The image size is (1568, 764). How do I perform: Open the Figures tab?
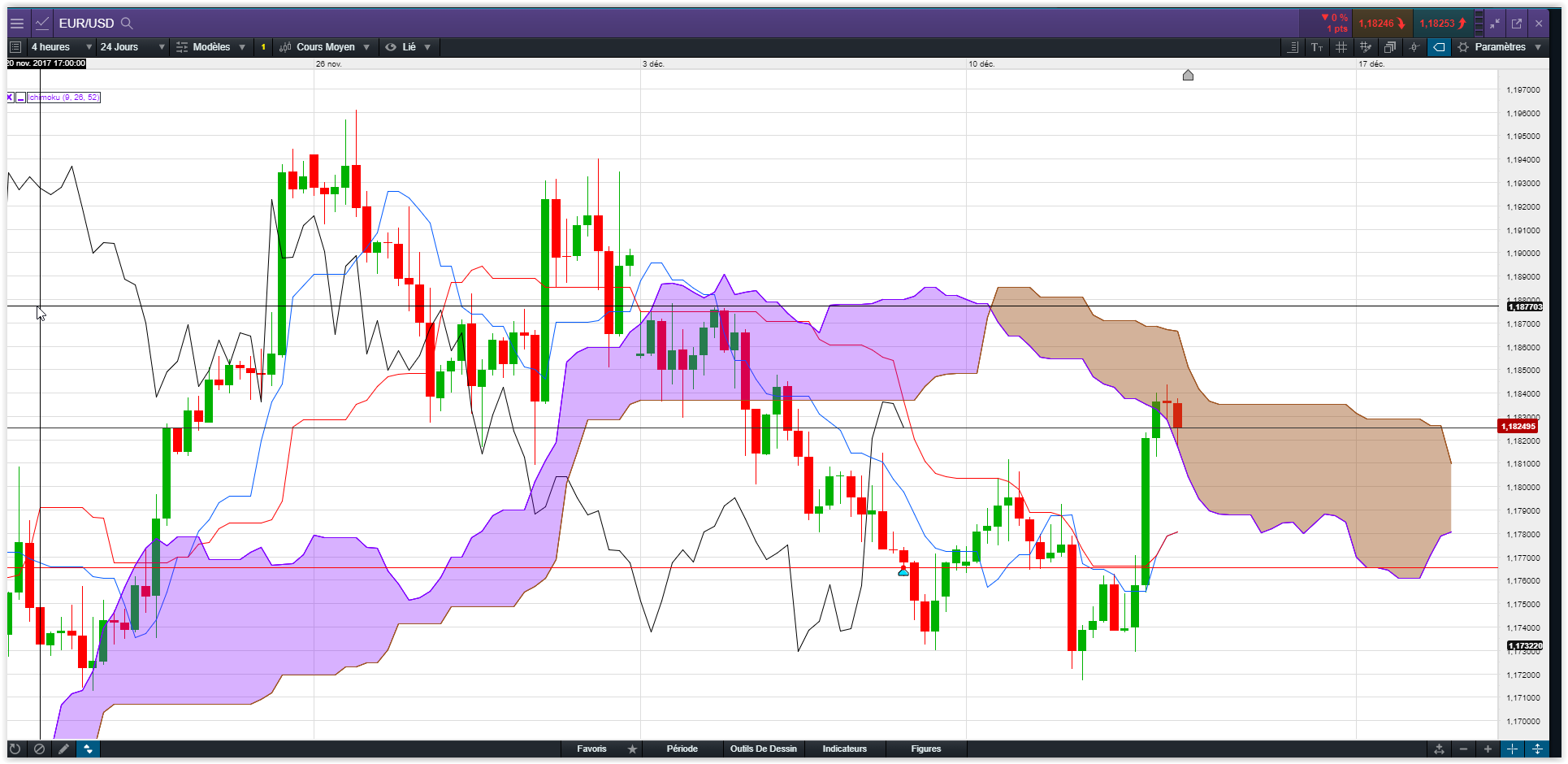925,749
